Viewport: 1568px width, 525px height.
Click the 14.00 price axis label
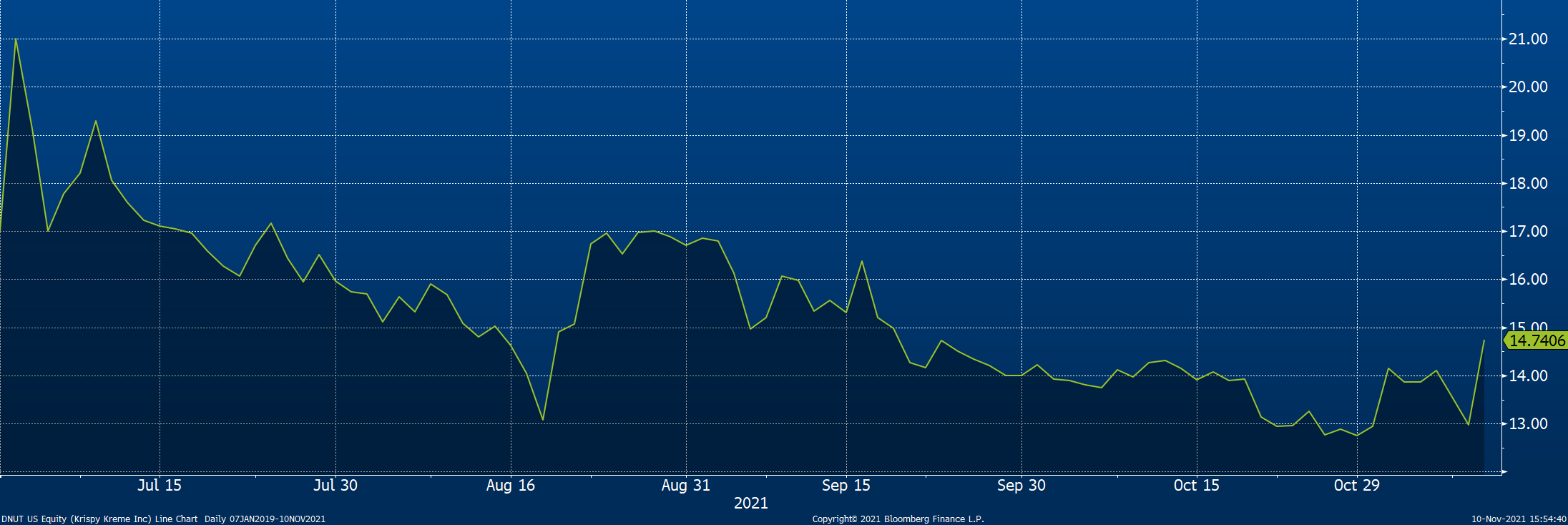pos(1528,376)
